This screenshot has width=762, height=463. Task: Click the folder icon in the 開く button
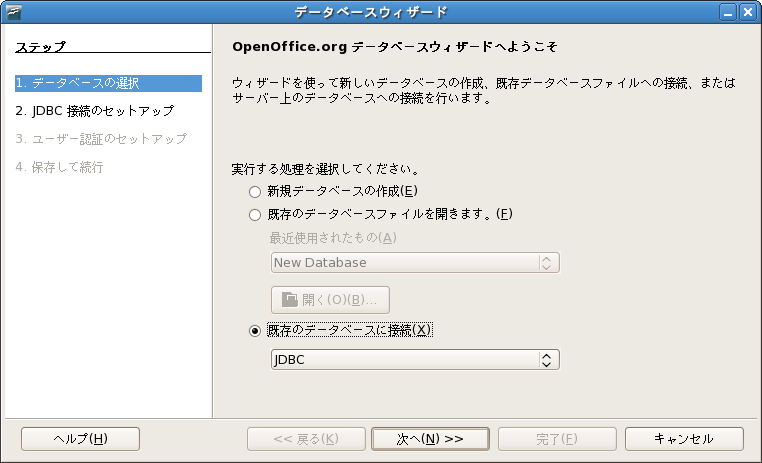290,300
